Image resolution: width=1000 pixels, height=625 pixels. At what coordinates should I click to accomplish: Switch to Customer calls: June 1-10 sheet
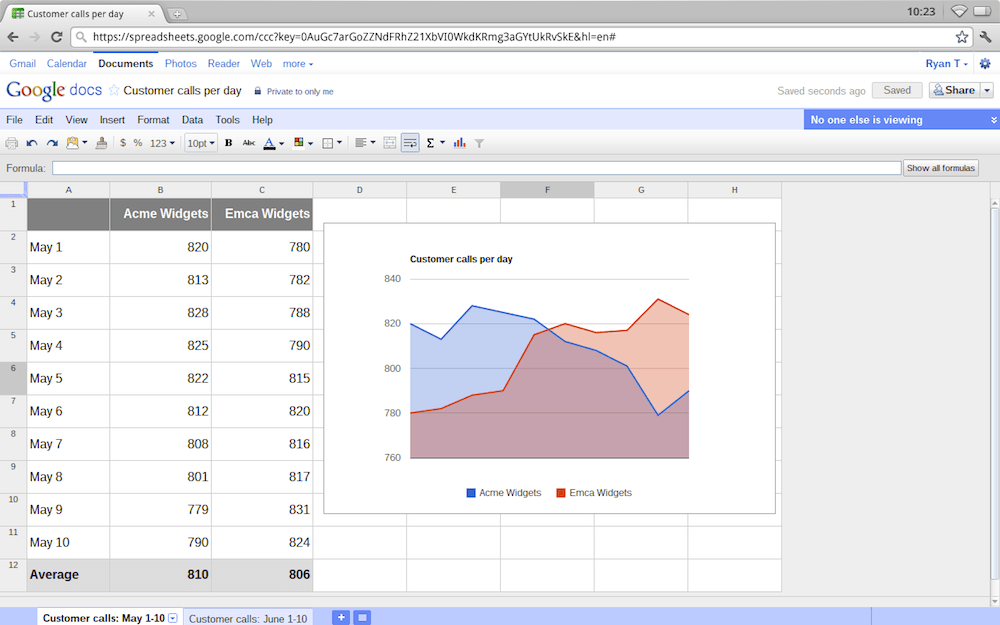[248, 618]
